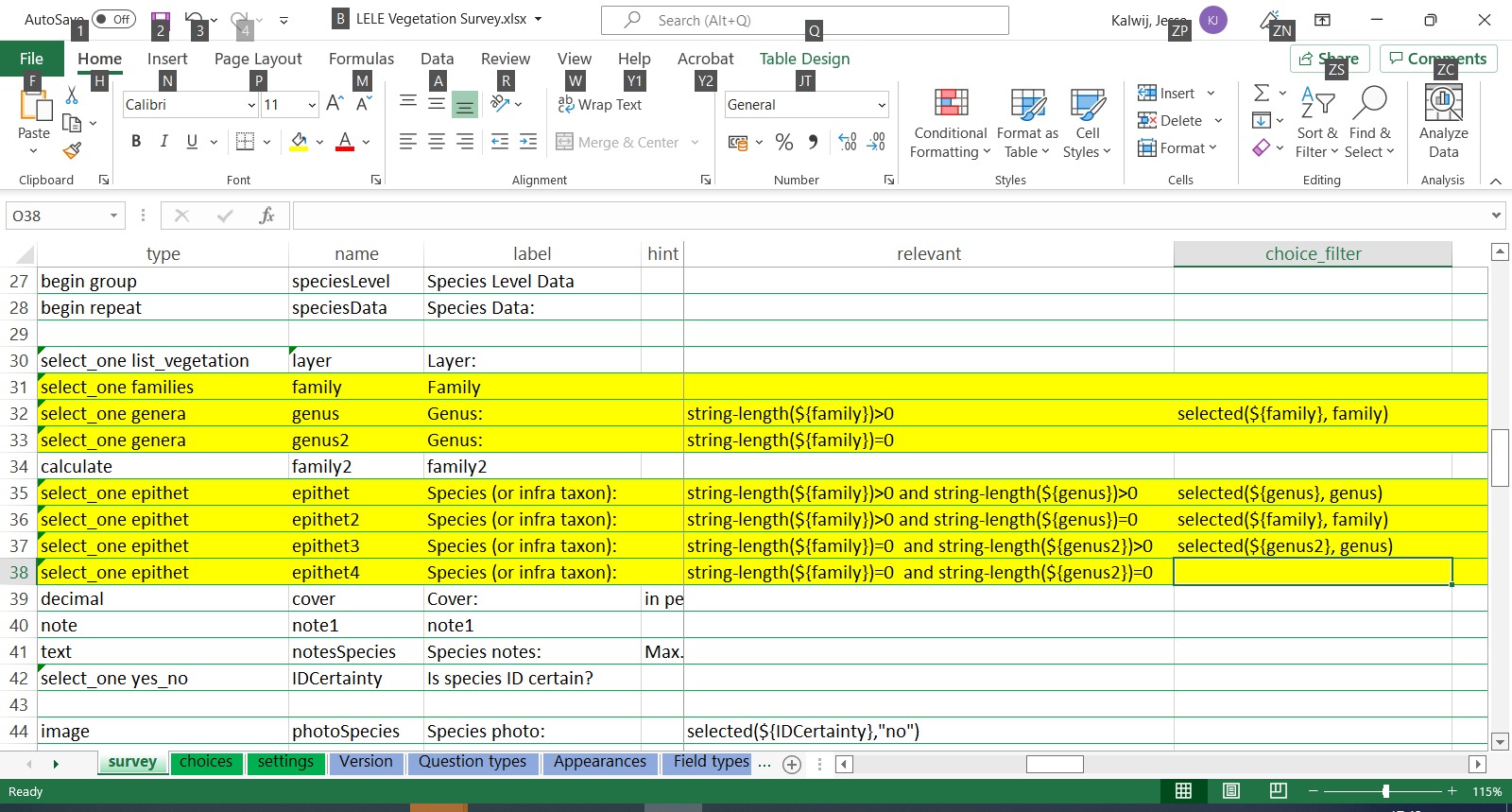Click the AutoSum sigma icon

(x=1262, y=93)
